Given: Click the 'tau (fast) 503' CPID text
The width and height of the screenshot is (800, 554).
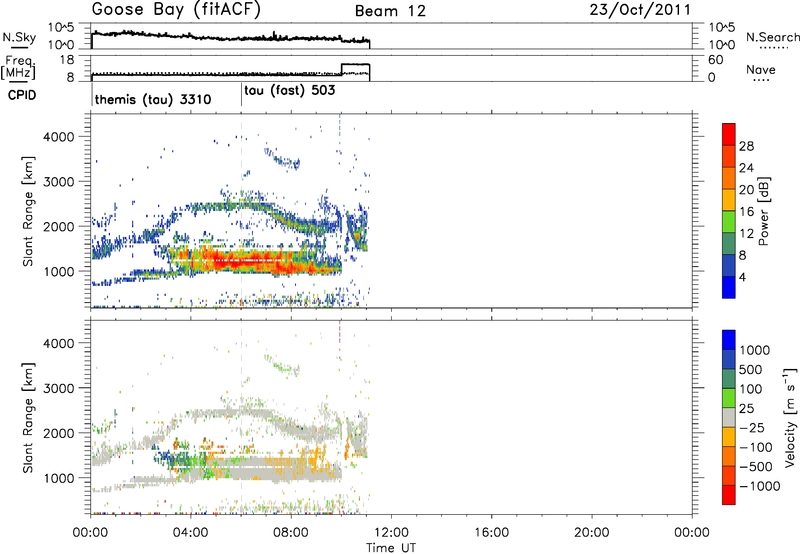Looking at the screenshot, I should (290, 91).
